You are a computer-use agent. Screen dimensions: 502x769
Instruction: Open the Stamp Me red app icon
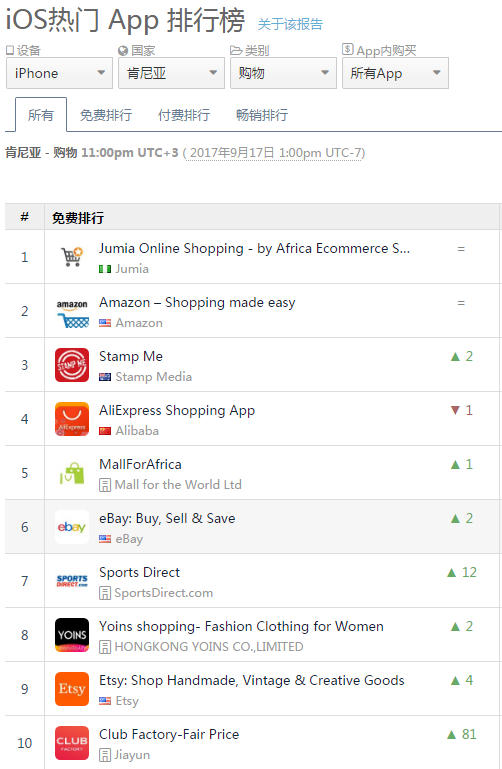[72, 364]
